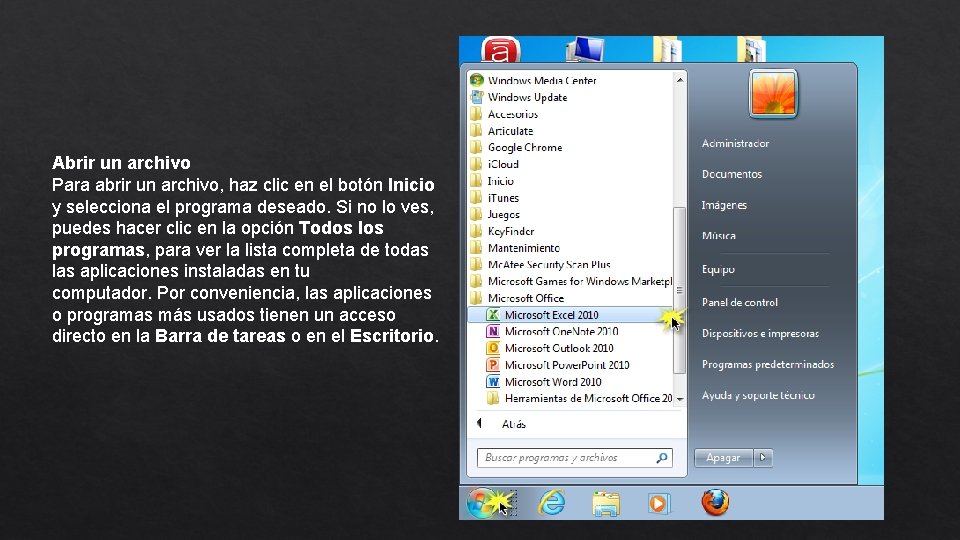Click the Buscar programas y archivos field
This screenshot has height=540, width=960.
pyautogui.click(x=574, y=457)
